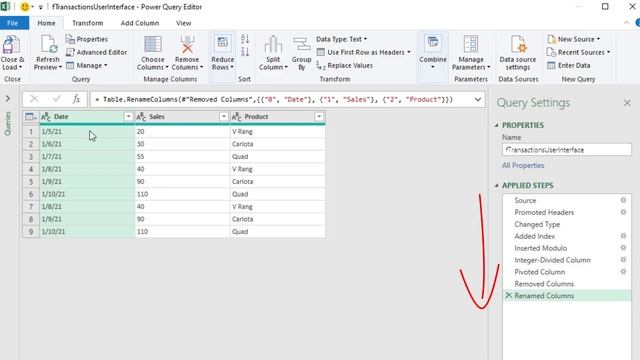
Task: Click the All Properties link
Action: point(523,165)
